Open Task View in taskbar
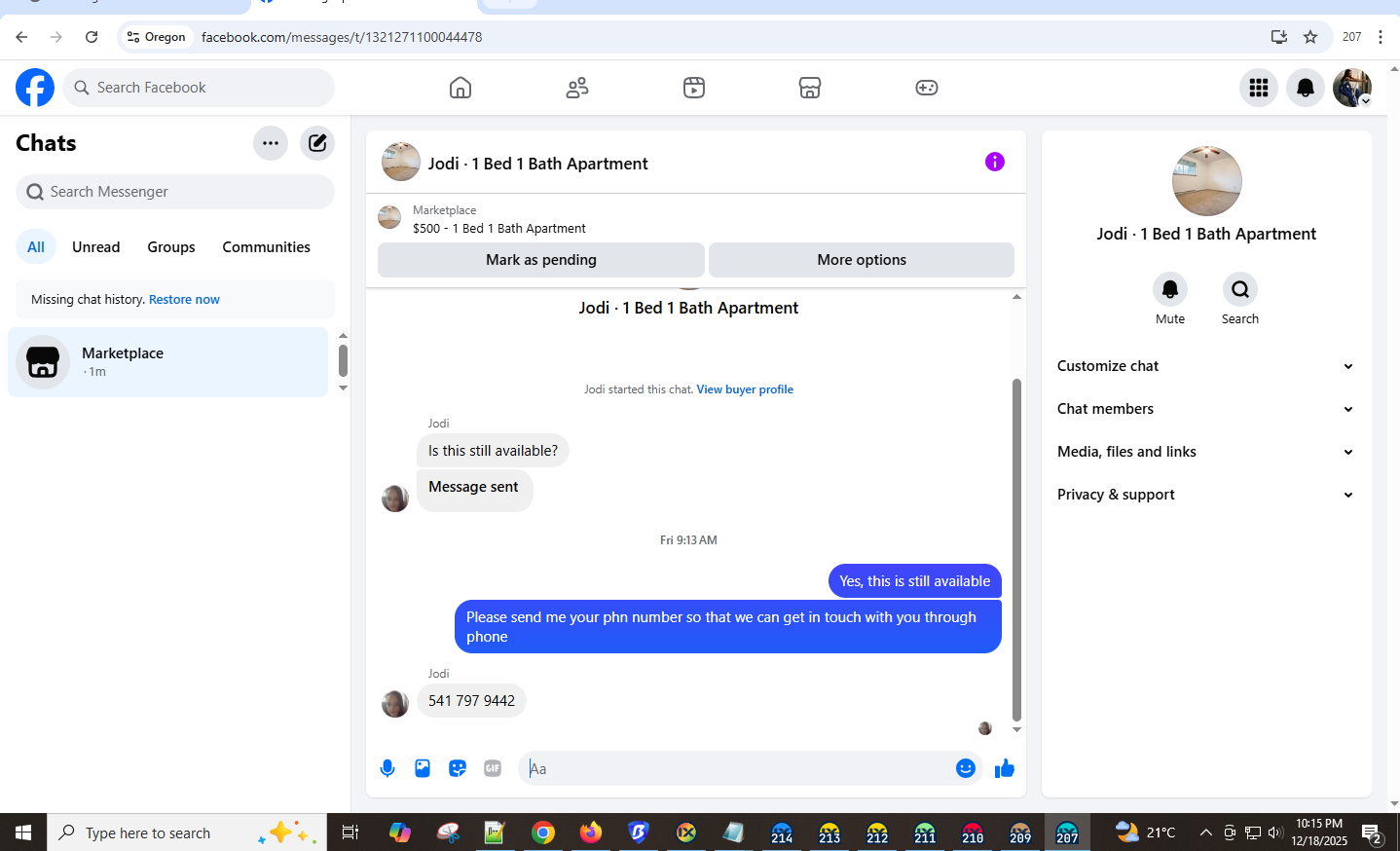The image size is (1400, 851). 350,832
